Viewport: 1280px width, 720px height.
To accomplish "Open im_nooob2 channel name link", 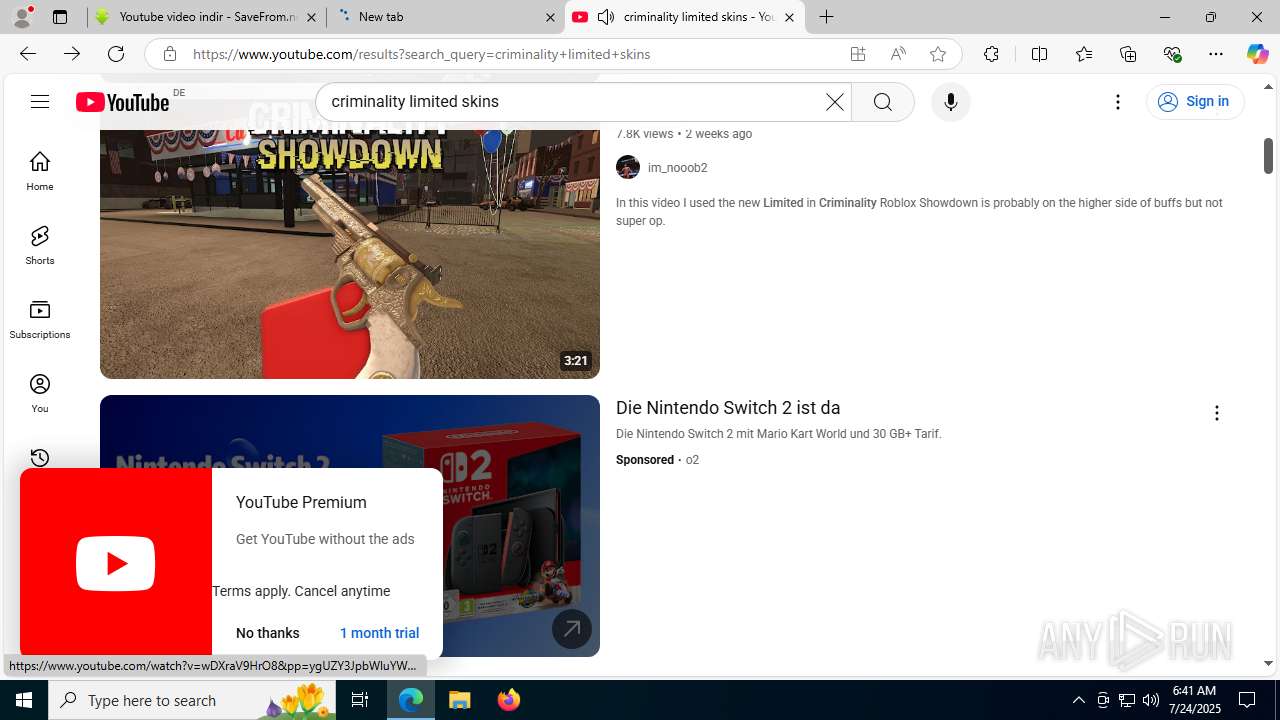I will click(x=677, y=168).
